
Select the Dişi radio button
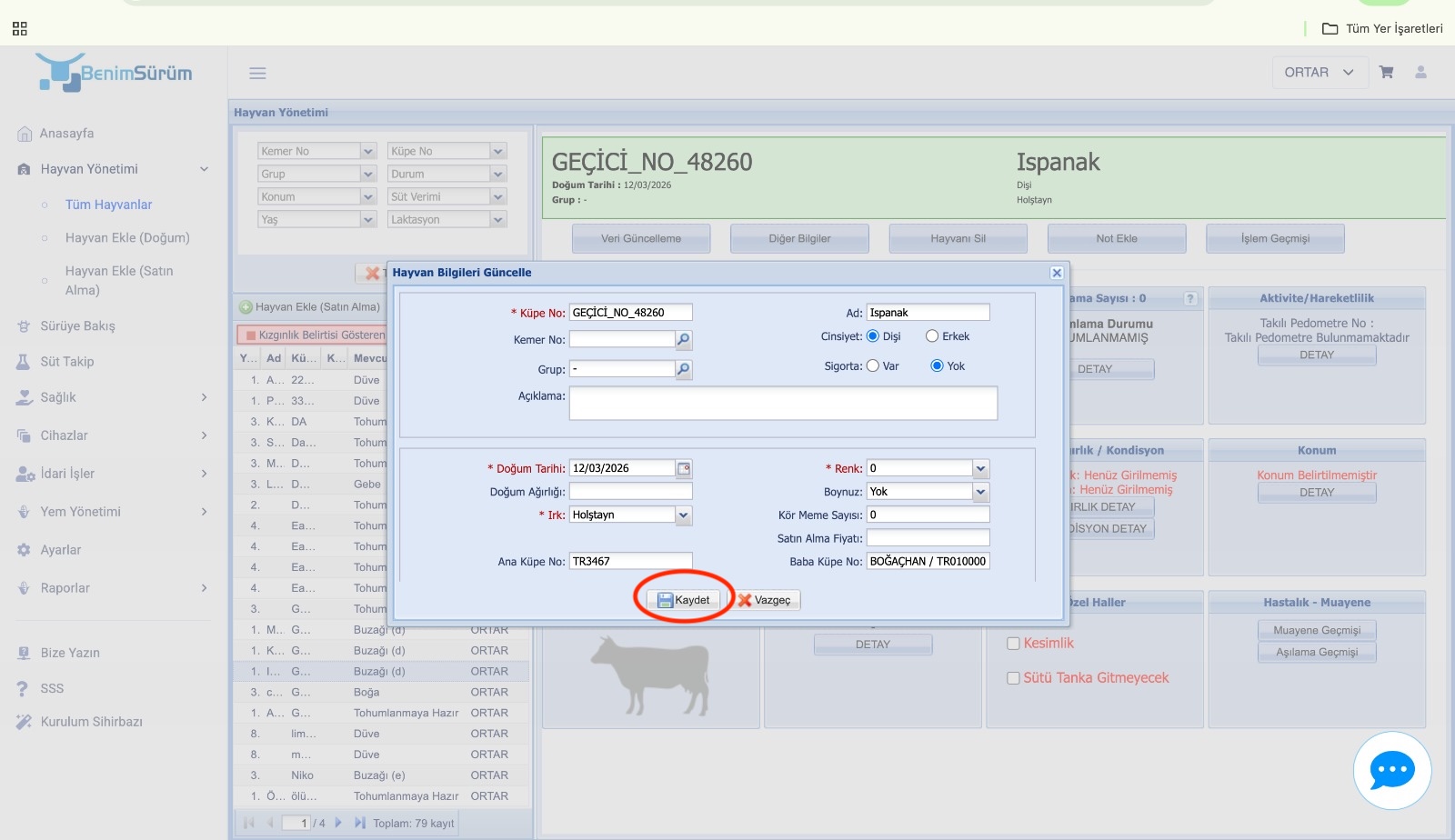(x=873, y=336)
